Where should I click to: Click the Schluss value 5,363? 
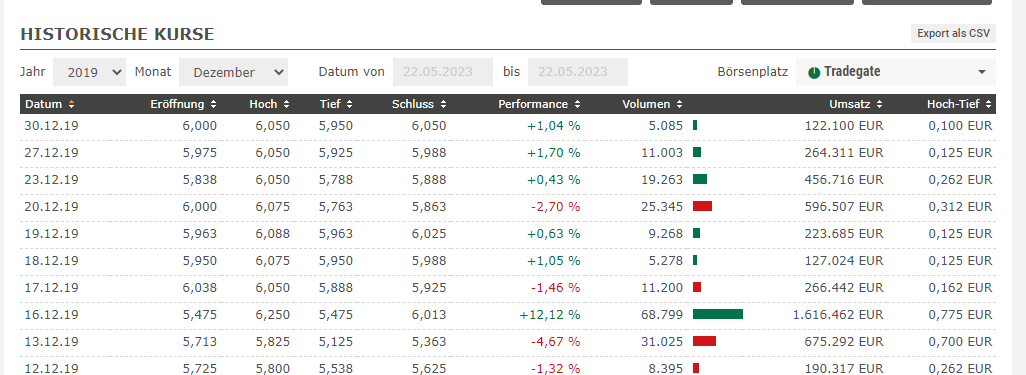click(x=429, y=342)
